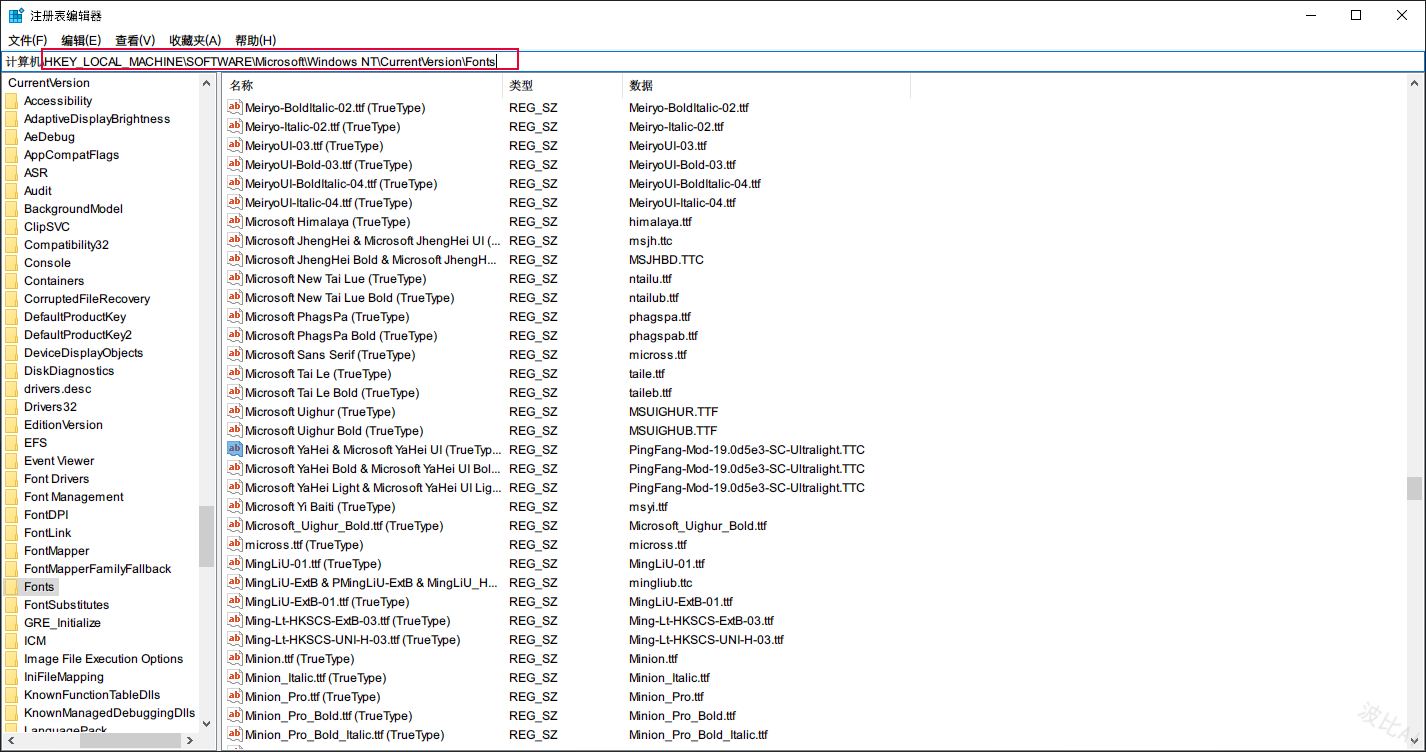Click the himalaya.ttf data cell
Image resolution: width=1426 pixels, height=752 pixels.
coord(660,222)
